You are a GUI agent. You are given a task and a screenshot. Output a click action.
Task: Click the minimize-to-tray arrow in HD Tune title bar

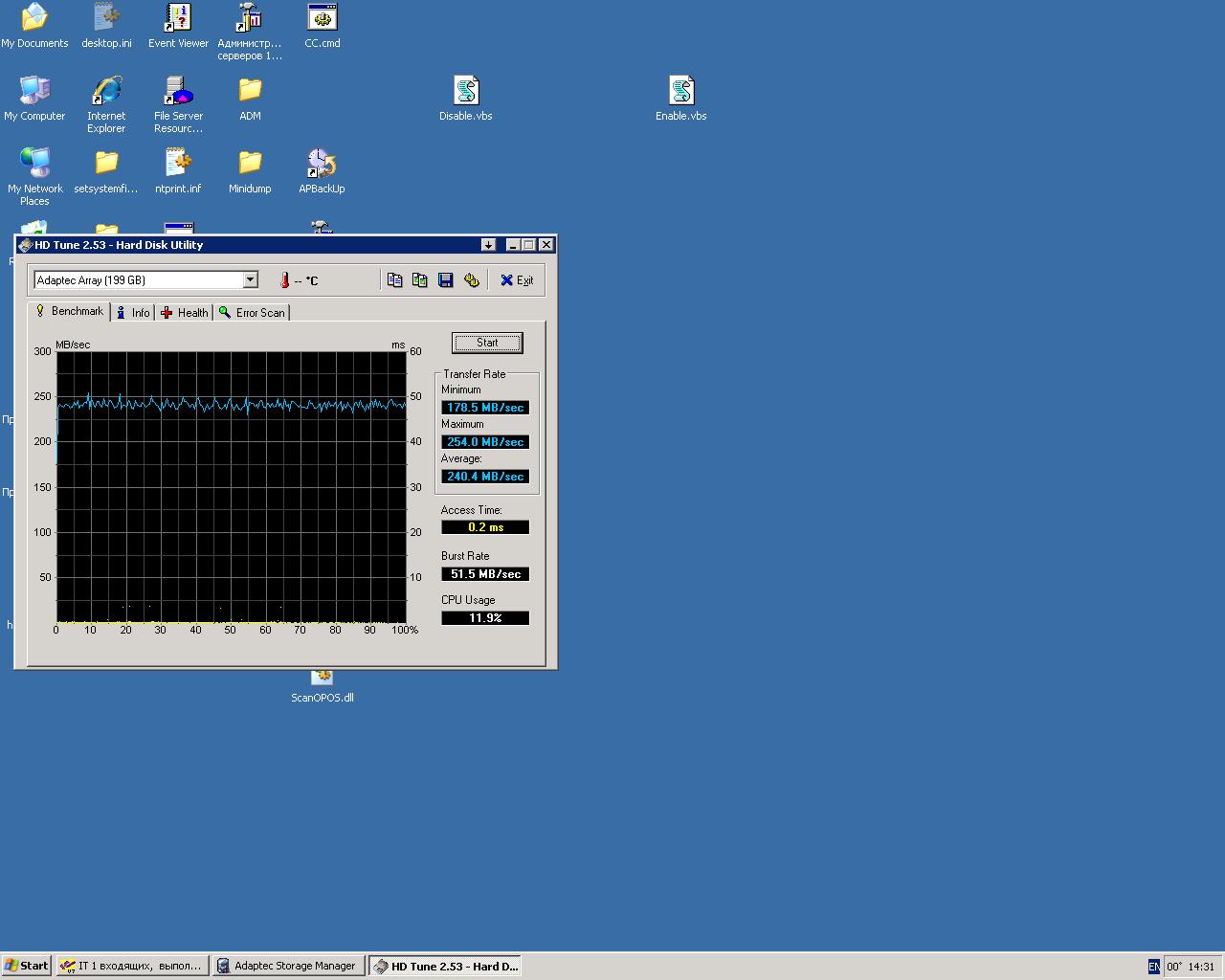pyautogui.click(x=488, y=245)
